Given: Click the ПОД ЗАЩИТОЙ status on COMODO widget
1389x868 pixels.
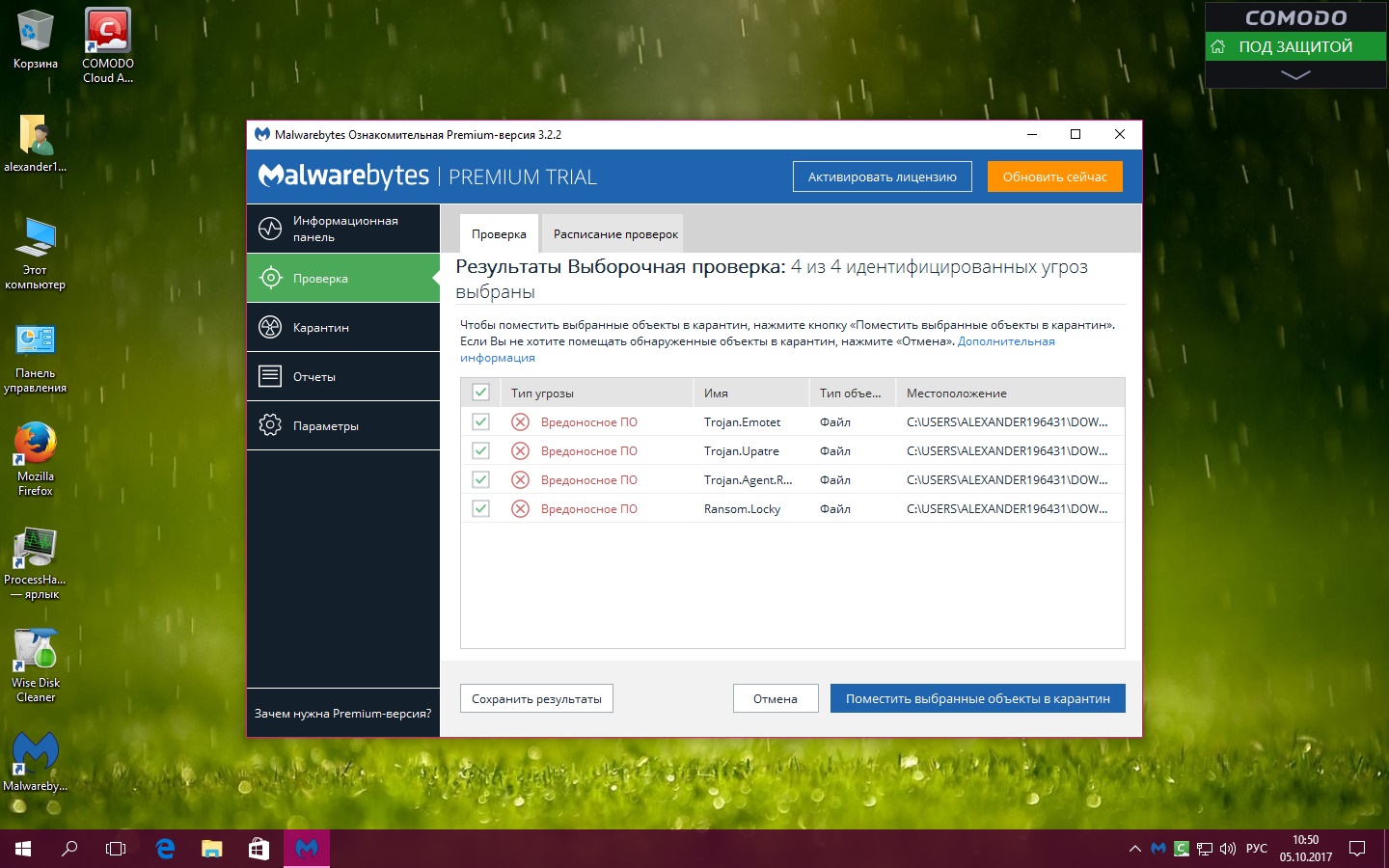Looking at the screenshot, I should pyautogui.click(x=1295, y=46).
